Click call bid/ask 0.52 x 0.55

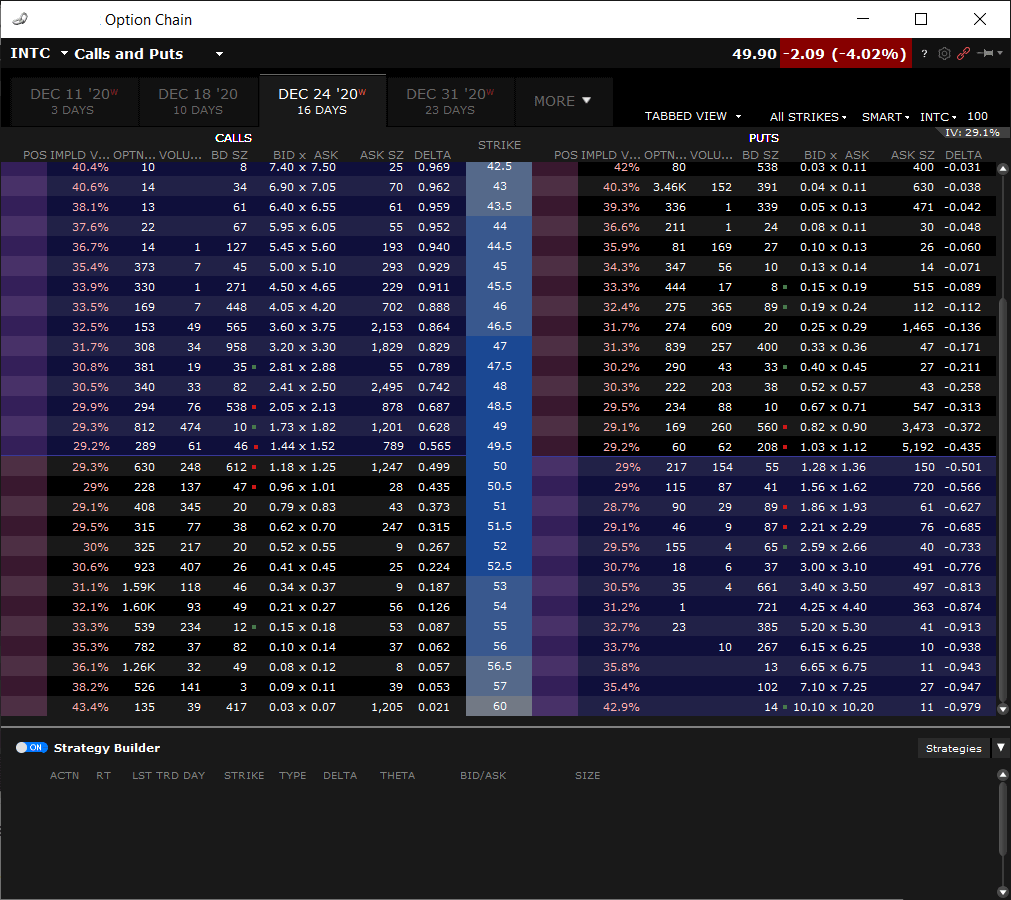(302, 547)
